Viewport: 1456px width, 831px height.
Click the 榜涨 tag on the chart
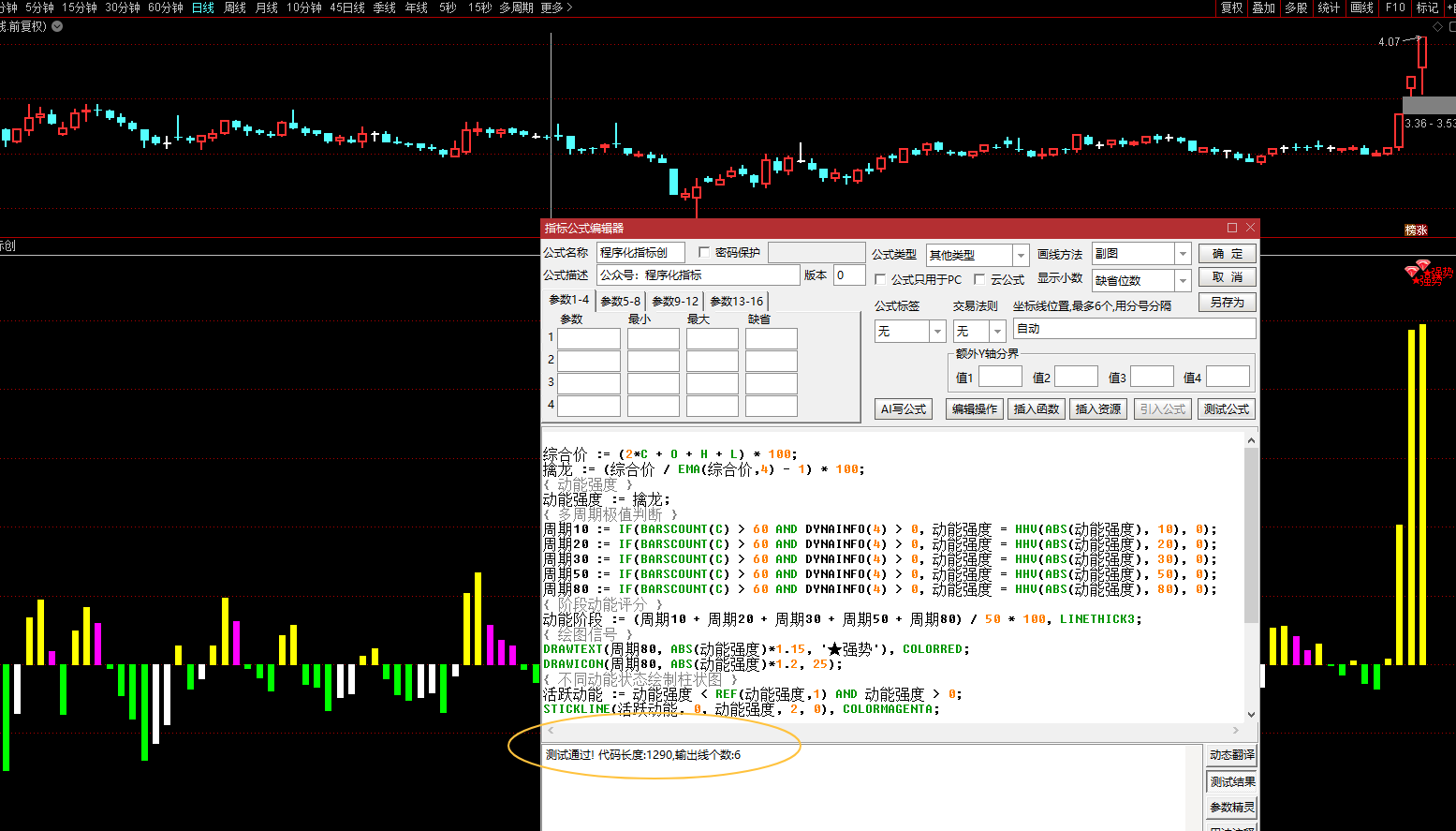coord(1416,230)
